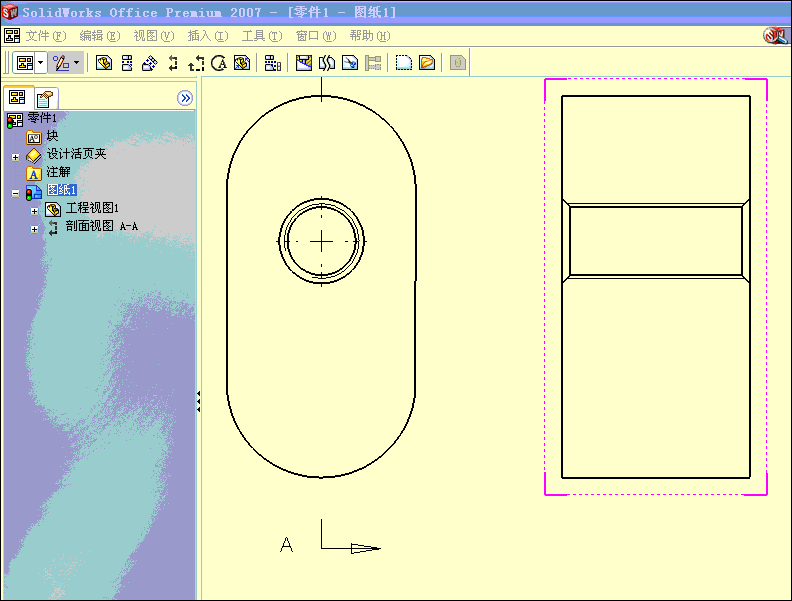Open the 窗口(W) menu
792x601 pixels.
pyautogui.click(x=316, y=36)
